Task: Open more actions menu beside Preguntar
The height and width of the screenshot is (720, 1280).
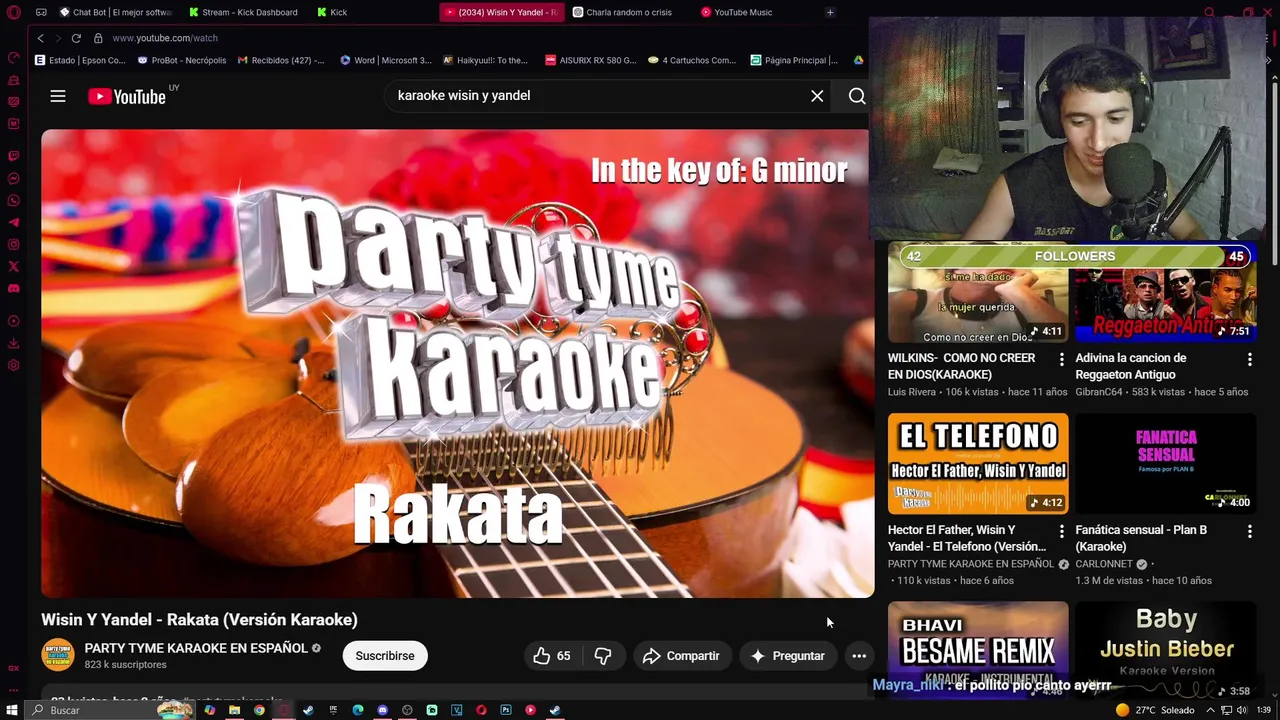Action: pyautogui.click(x=859, y=656)
